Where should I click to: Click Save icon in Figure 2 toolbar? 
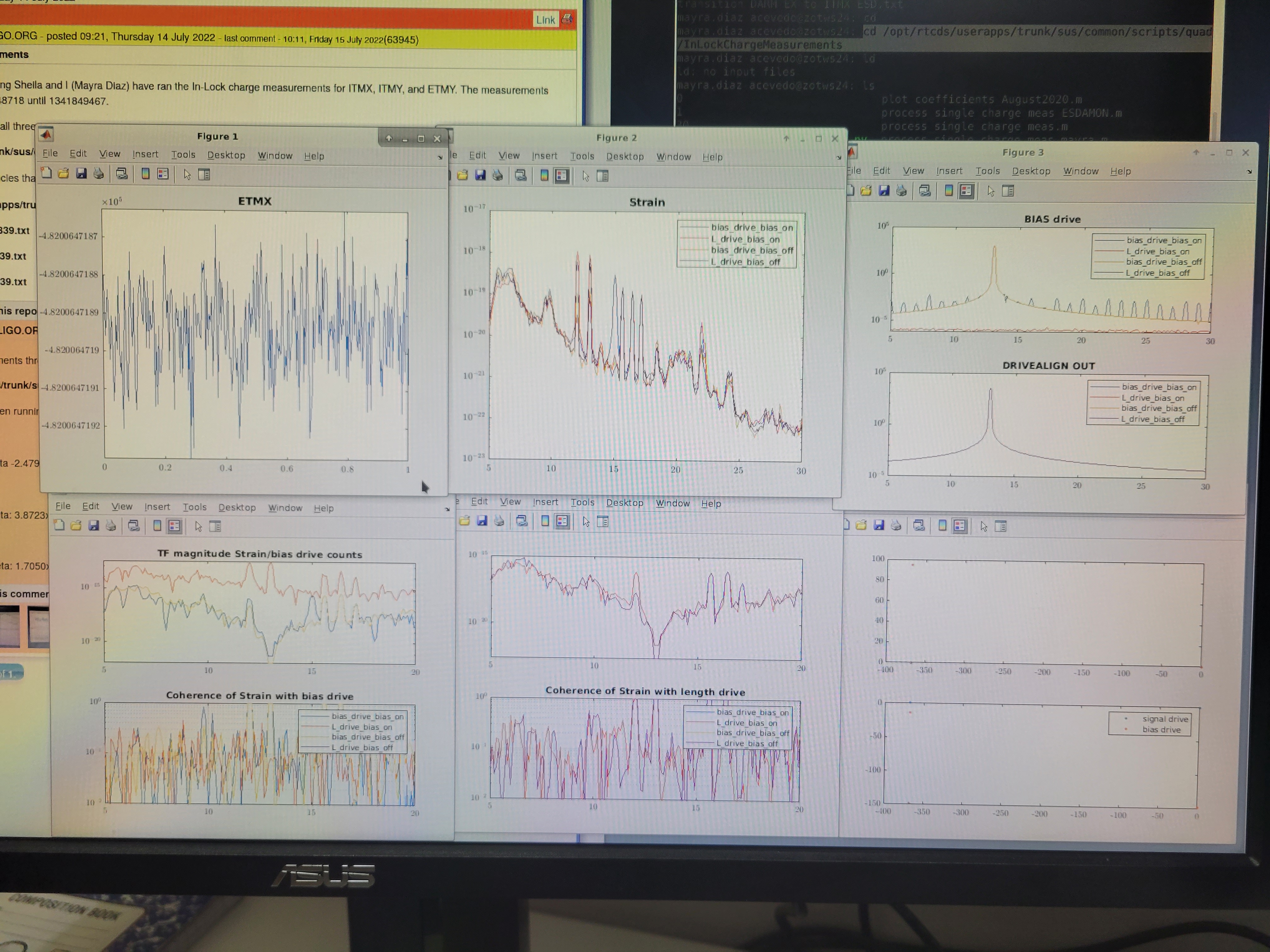click(480, 175)
